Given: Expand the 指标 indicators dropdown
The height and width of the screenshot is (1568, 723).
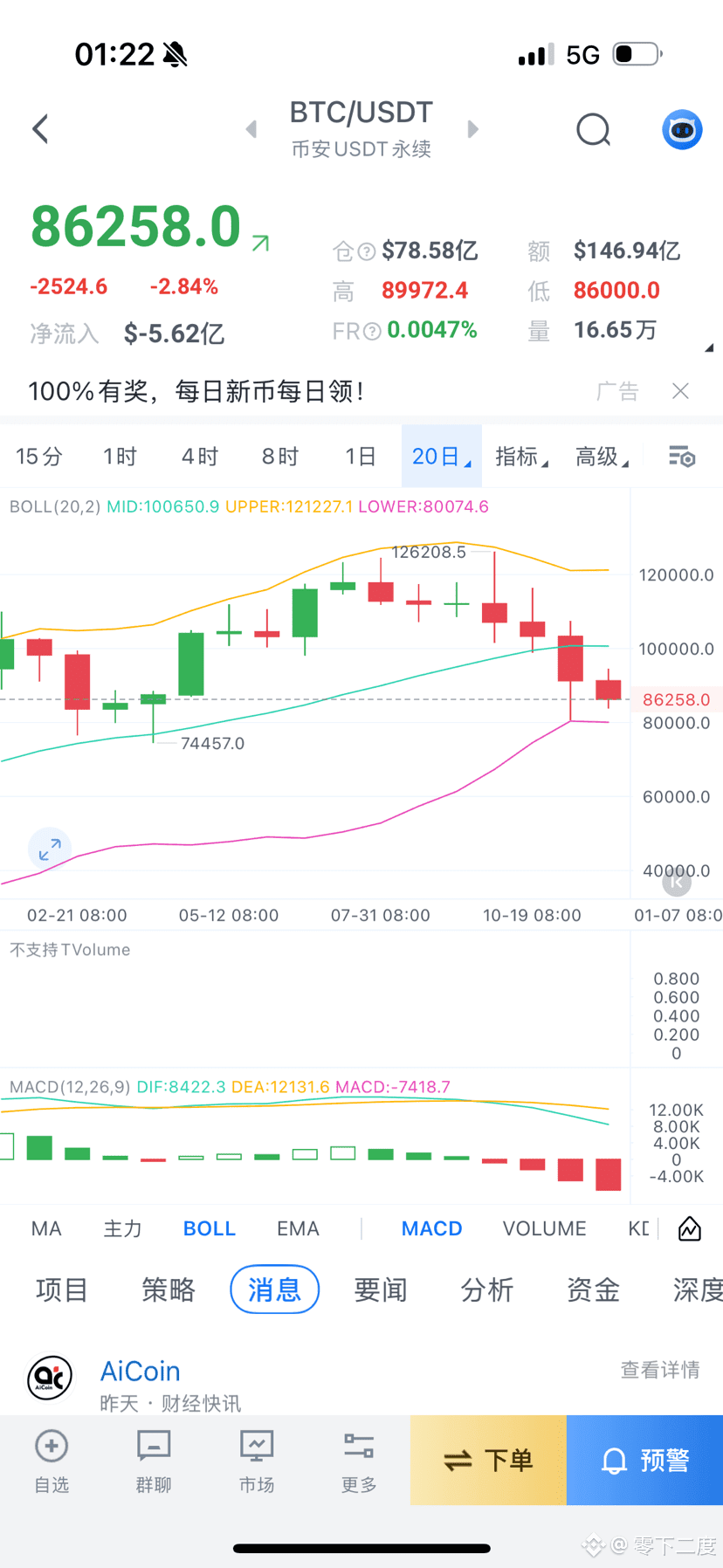Looking at the screenshot, I should (521, 457).
